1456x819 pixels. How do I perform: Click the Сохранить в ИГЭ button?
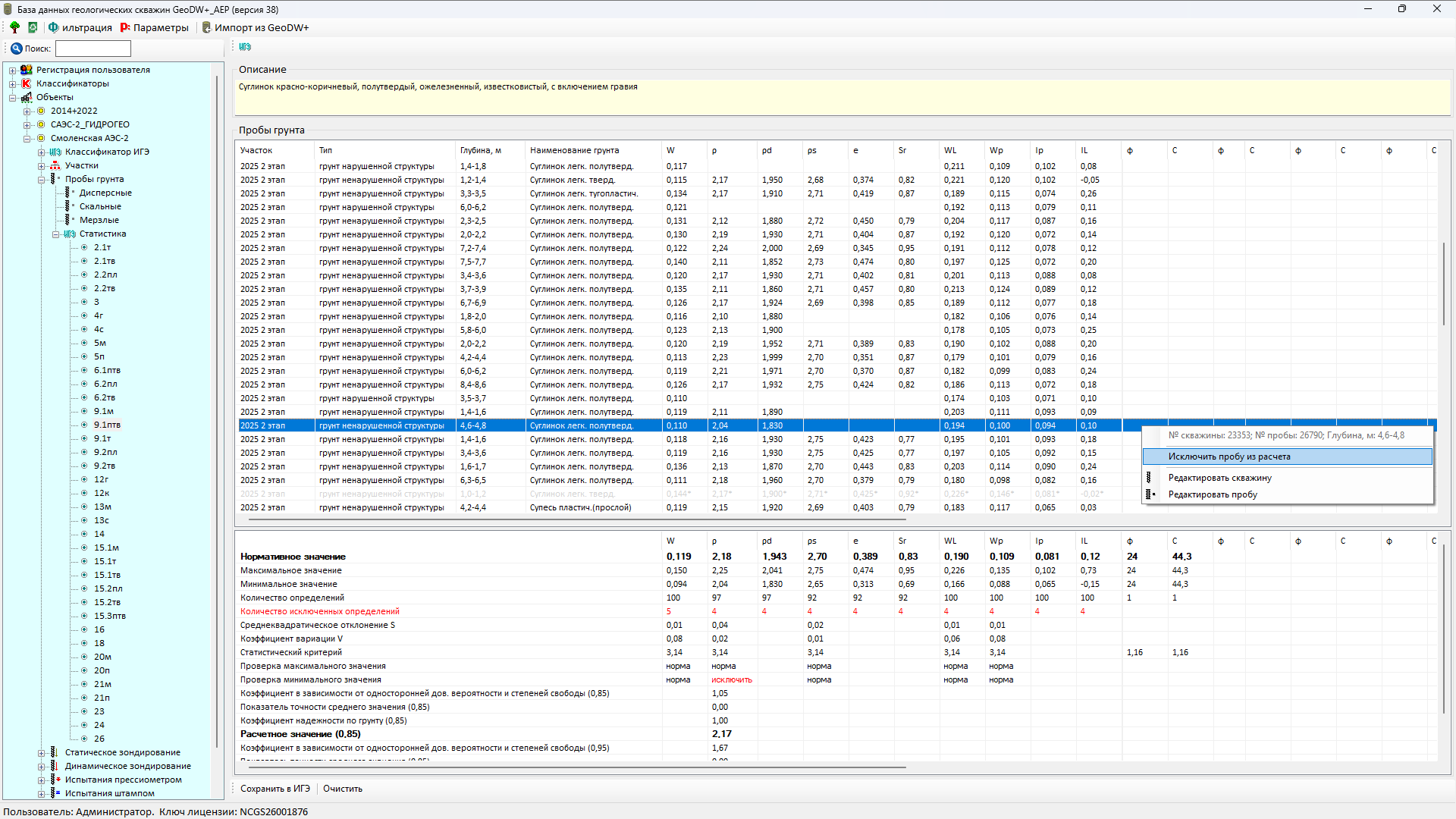(x=275, y=789)
